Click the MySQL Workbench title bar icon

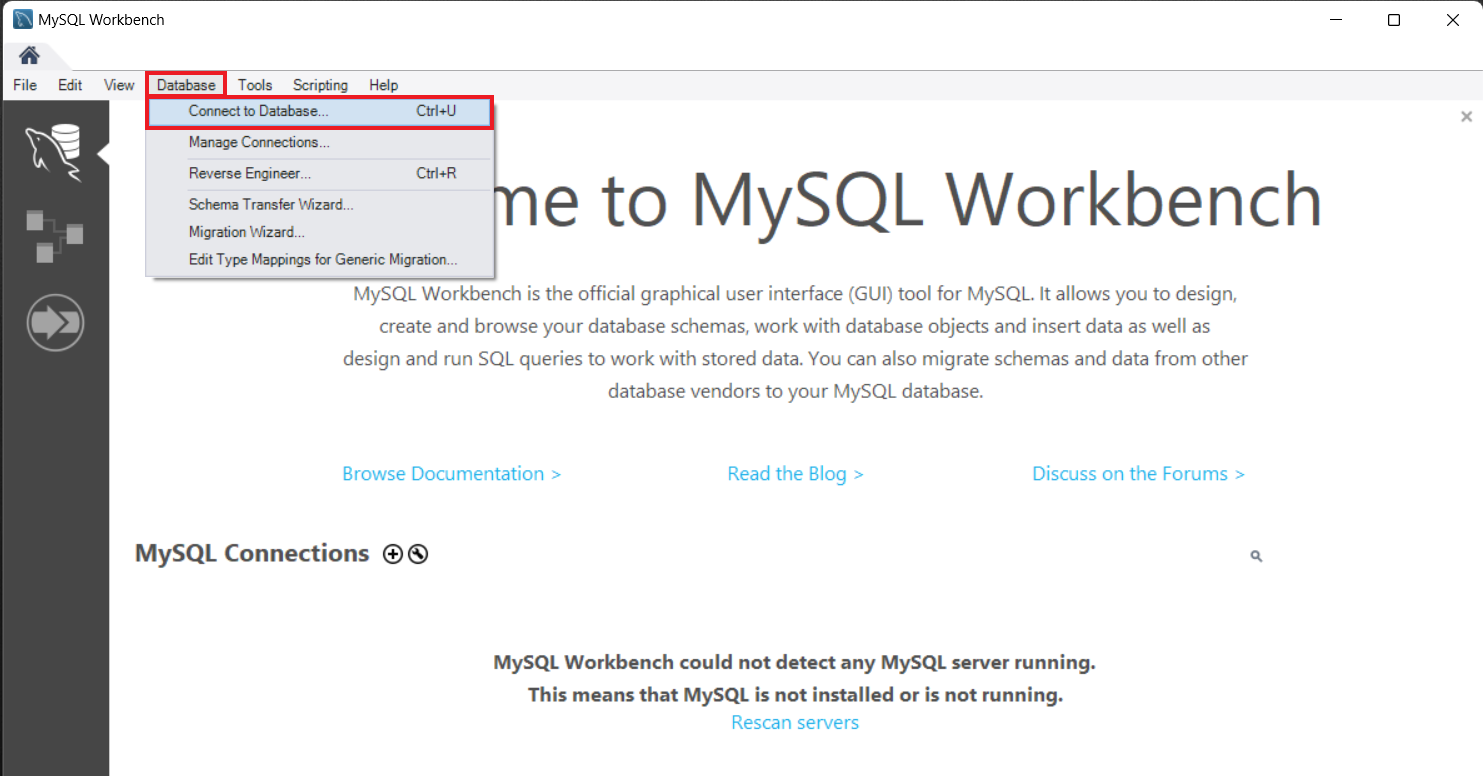[x=22, y=20]
